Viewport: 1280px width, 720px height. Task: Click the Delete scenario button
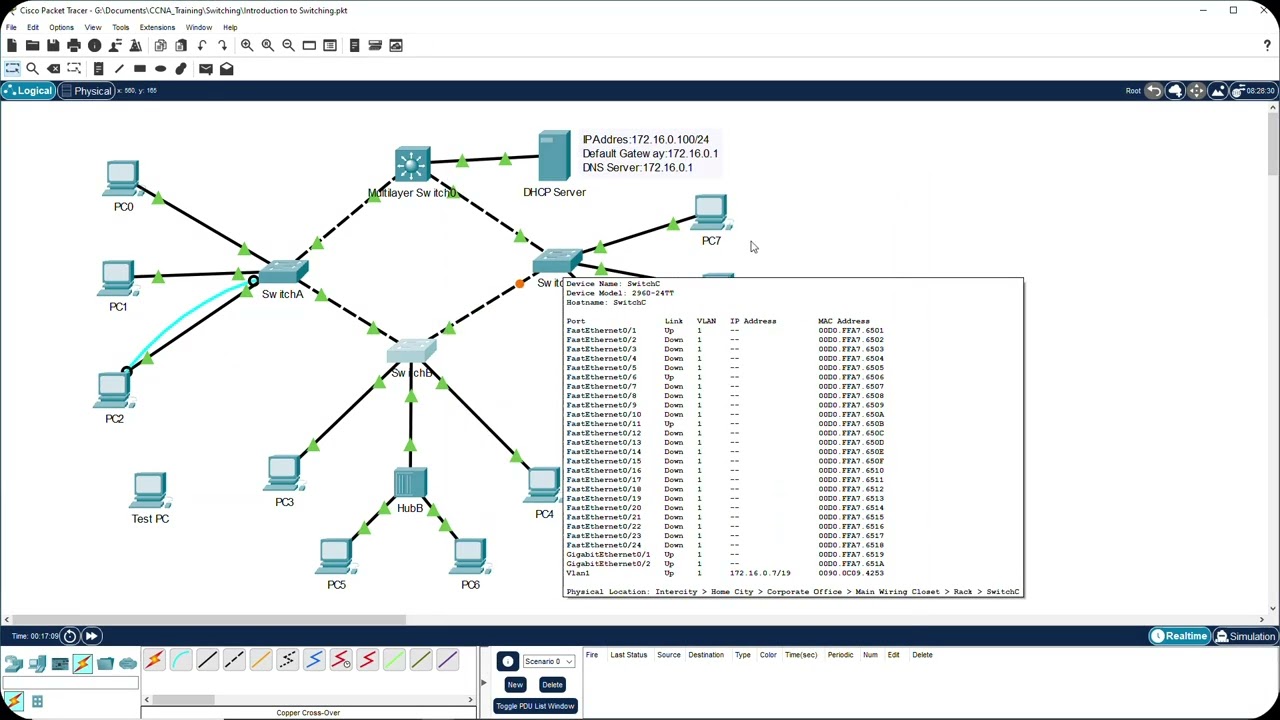552,684
